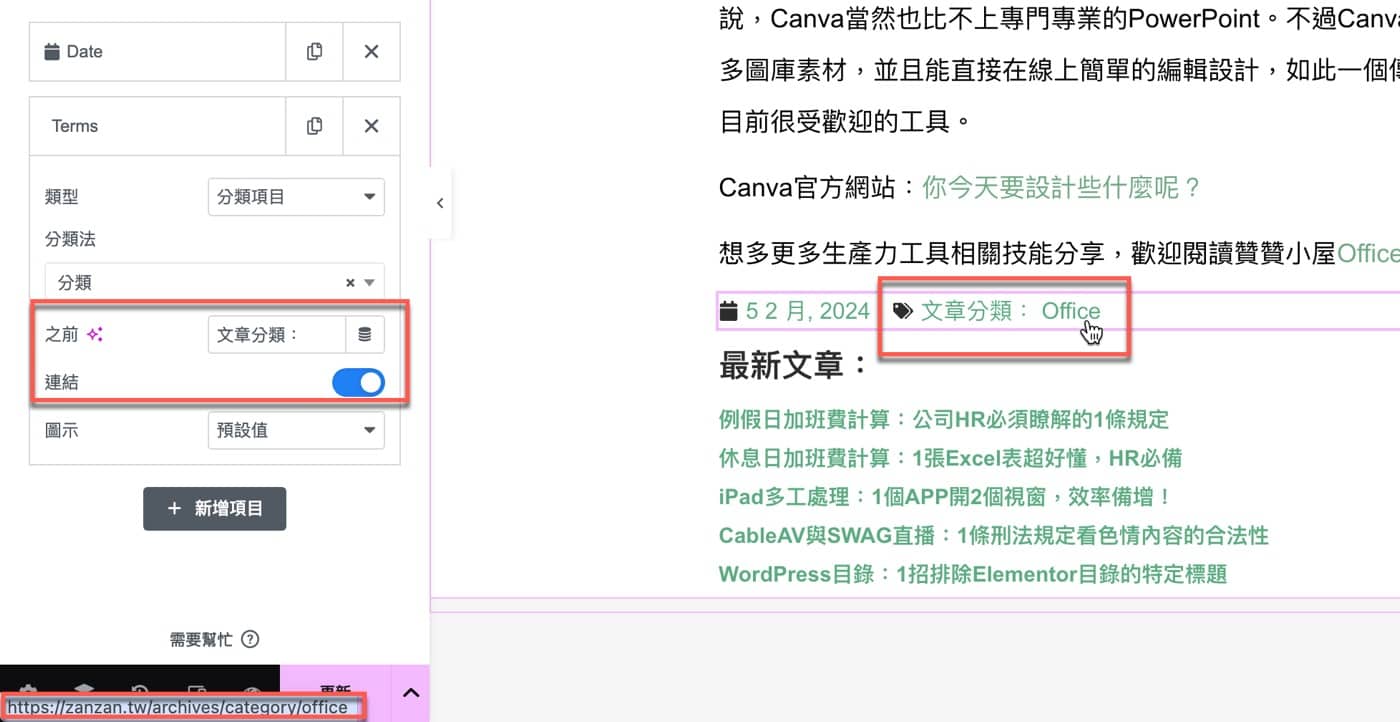Toggle the 連結 switch
Image resolution: width=1400 pixels, height=722 pixels.
click(x=358, y=382)
